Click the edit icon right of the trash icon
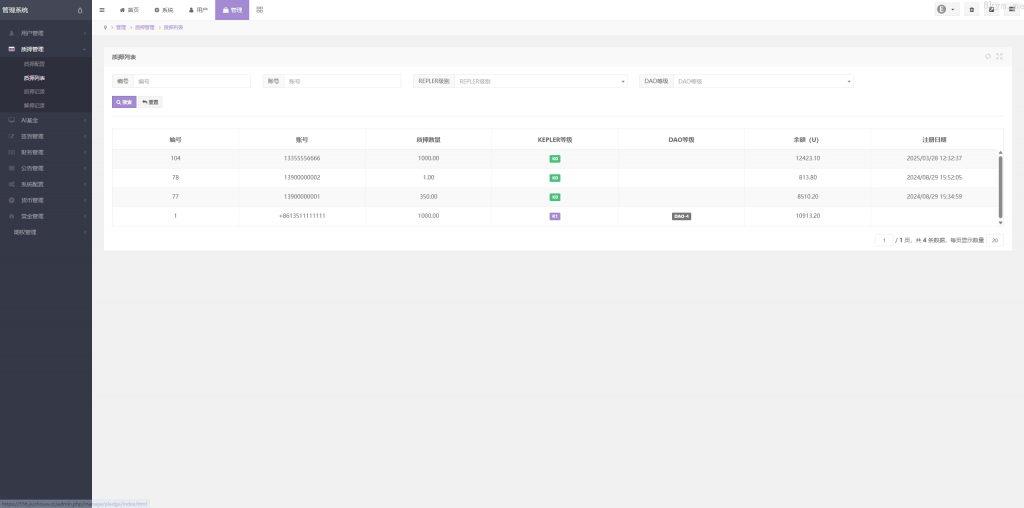 click(992, 10)
